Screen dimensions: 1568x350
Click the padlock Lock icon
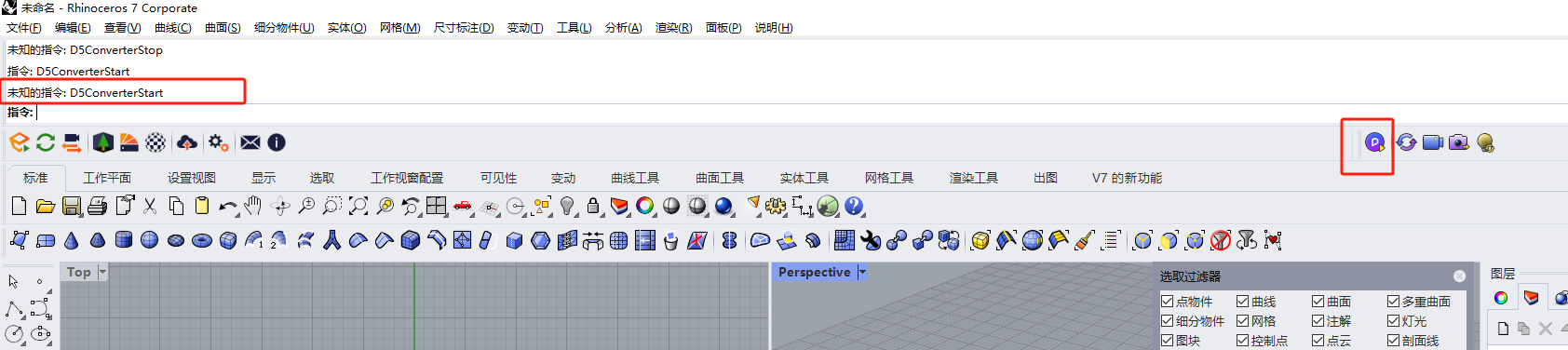(593, 206)
